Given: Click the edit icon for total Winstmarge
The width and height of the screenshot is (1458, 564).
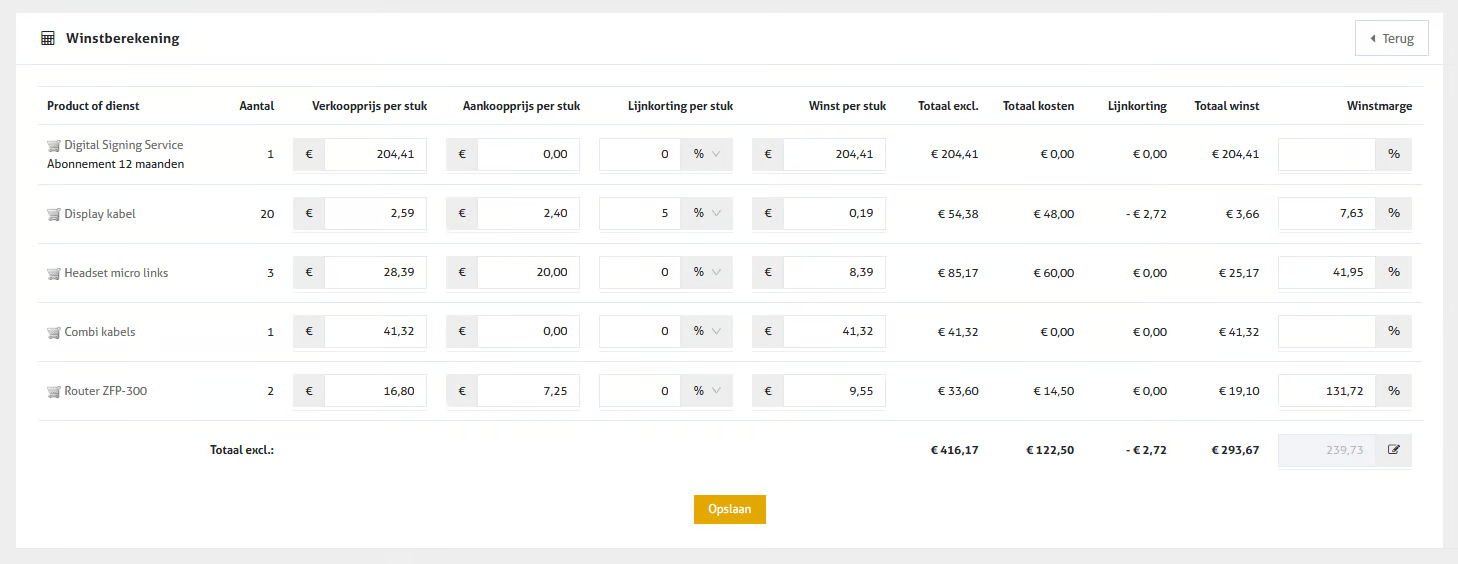Looking at the screenshot, I should point(1394,450).
